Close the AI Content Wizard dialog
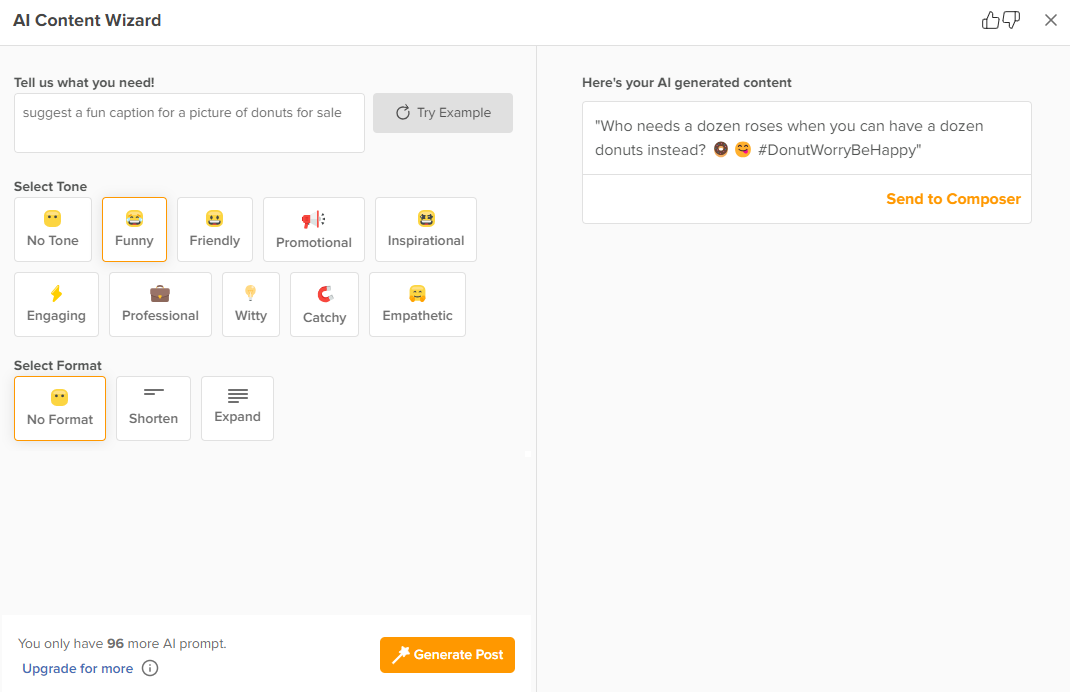 (1050, 20)
